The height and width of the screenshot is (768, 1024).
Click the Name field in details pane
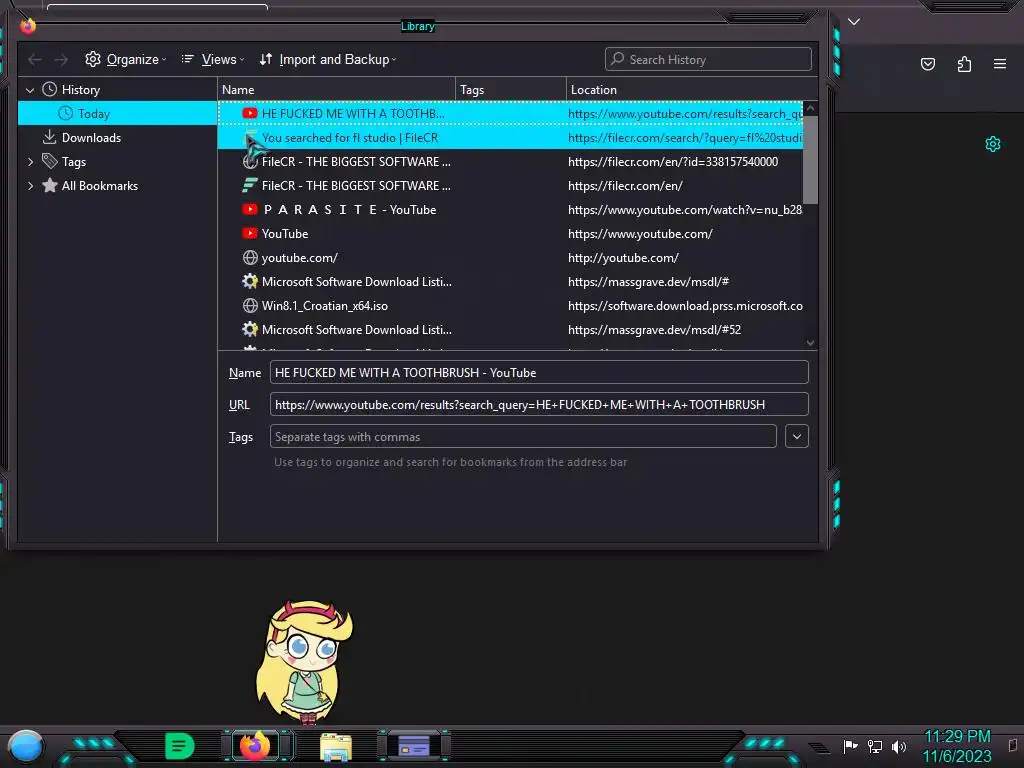[539, 372]
